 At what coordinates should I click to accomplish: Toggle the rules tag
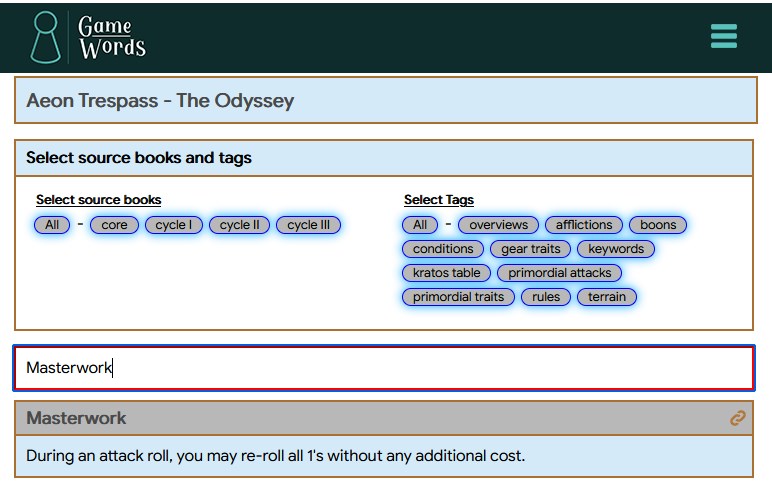[546, 297]
